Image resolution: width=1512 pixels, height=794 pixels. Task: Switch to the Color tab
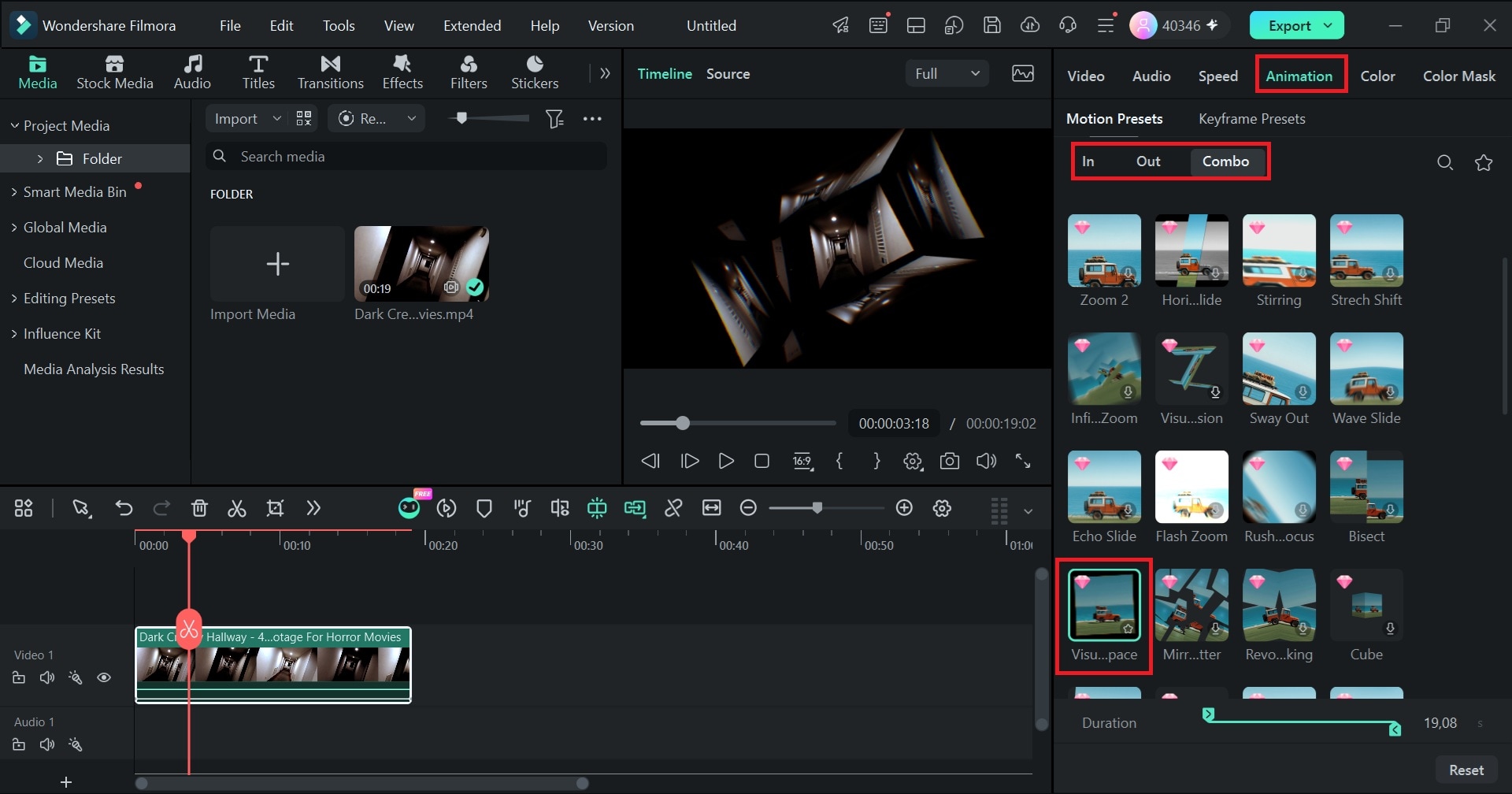point(1377,76)
